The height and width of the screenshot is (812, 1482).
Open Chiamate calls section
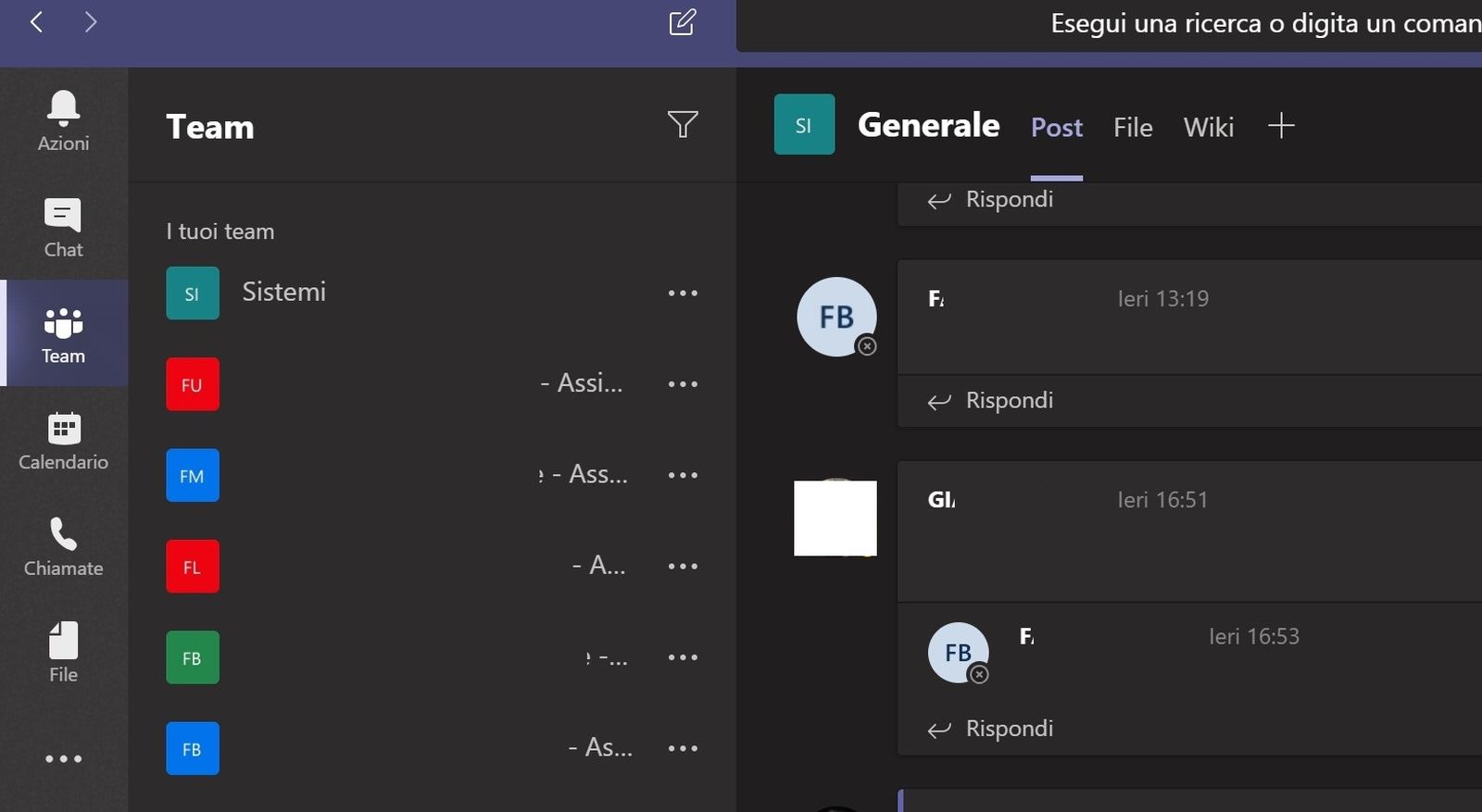pyautogui.click(x=63, y=547)
